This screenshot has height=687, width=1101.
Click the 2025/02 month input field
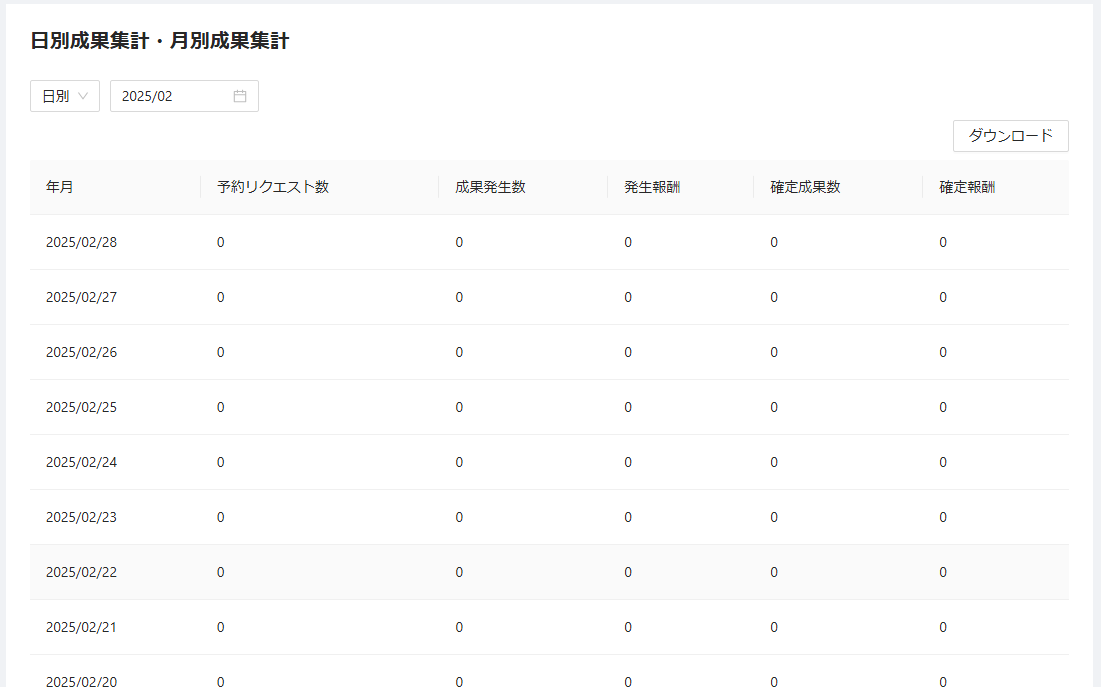170,95
